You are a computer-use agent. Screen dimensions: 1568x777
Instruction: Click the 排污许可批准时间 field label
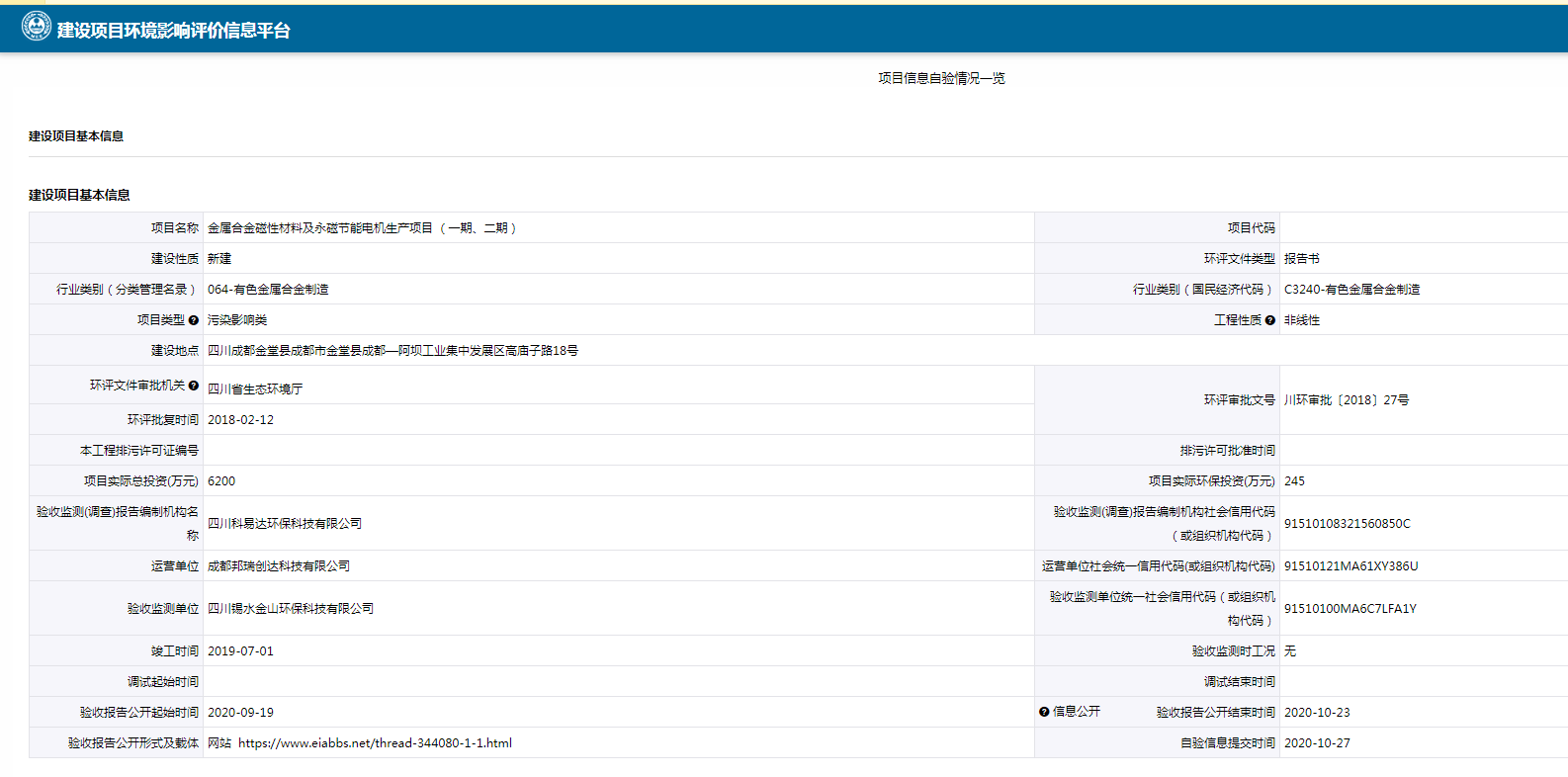(1228, 451)
